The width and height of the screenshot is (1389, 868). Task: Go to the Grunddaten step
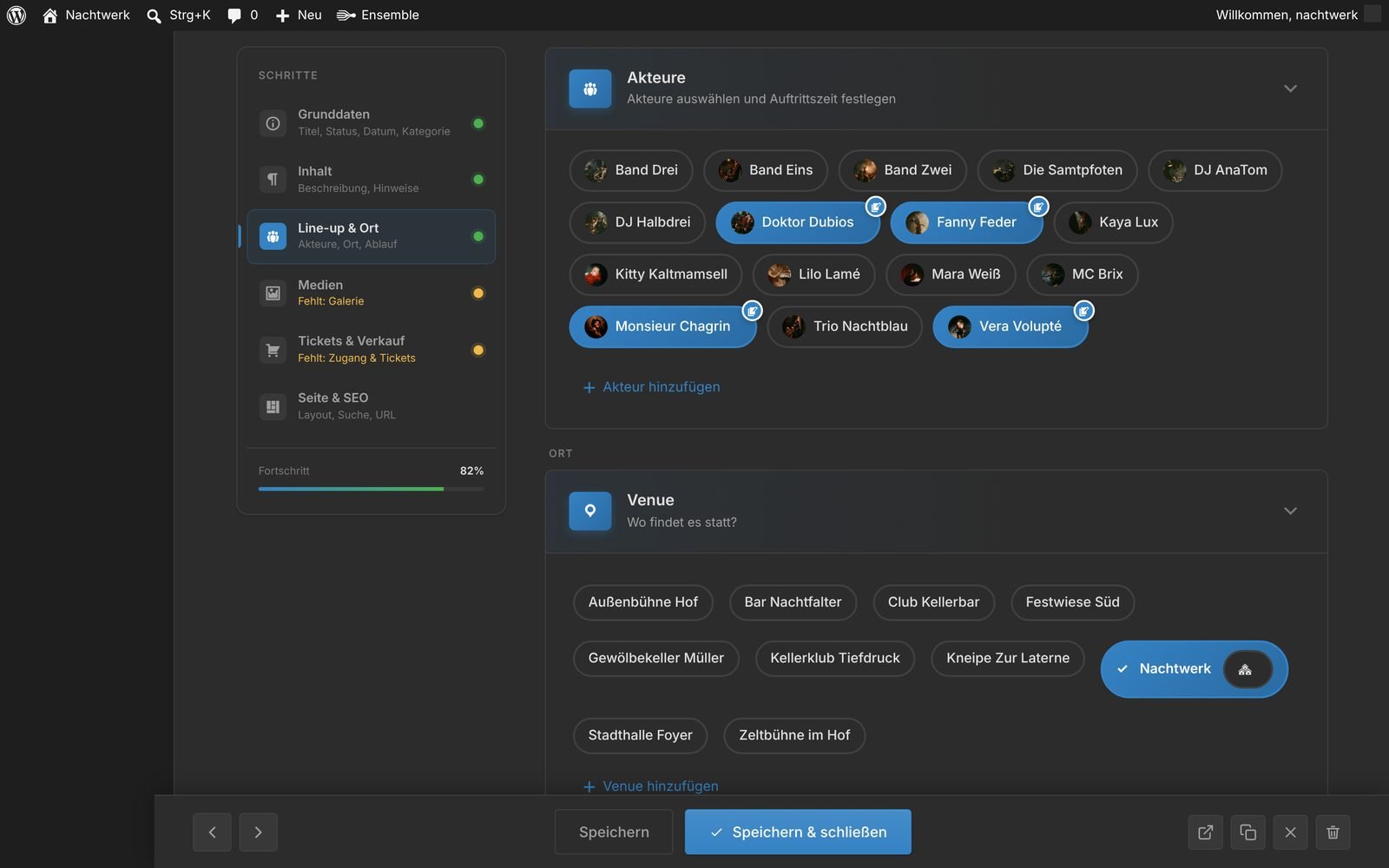coord(371,122)
